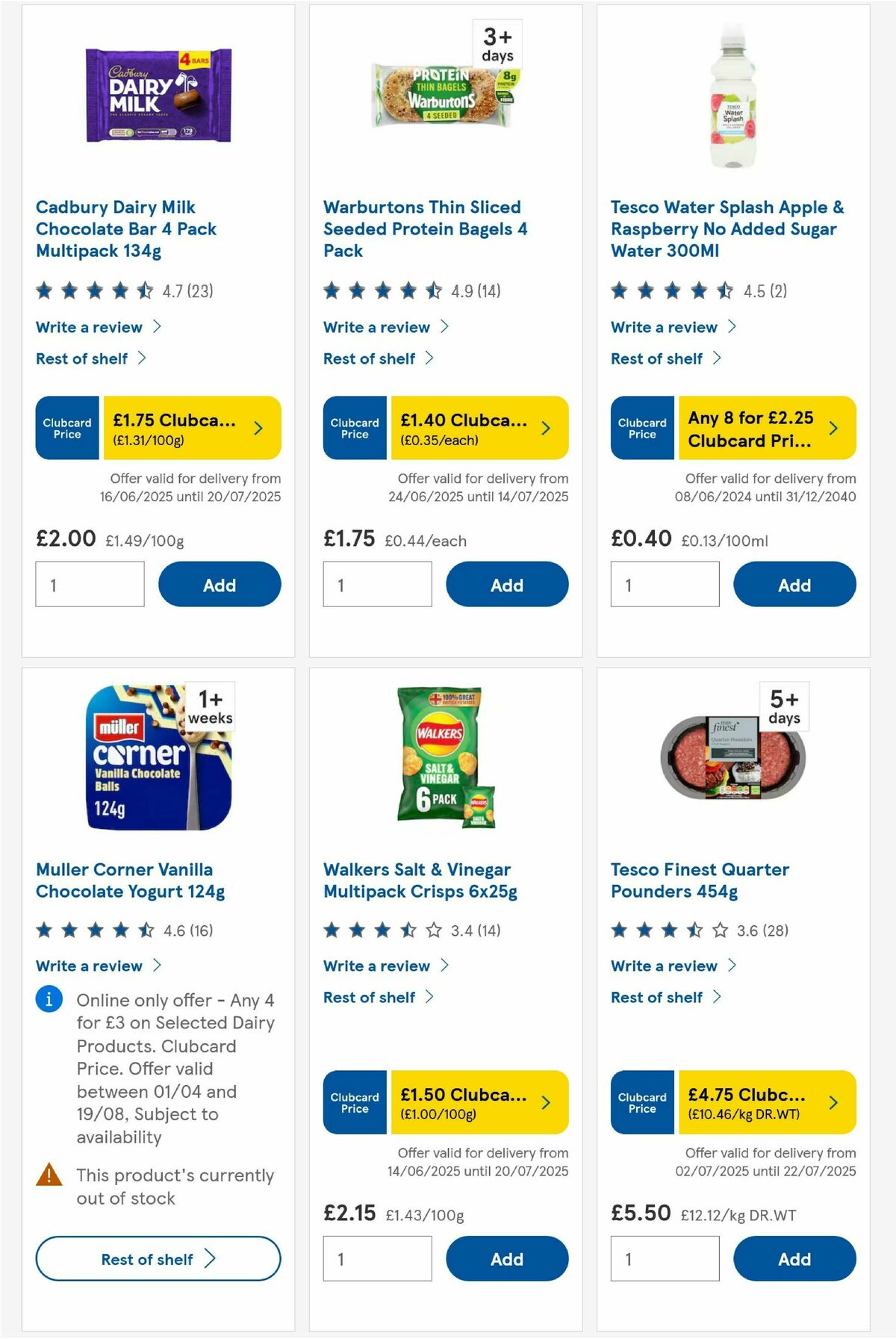Open the 'Any 8 for £2.25' offer arrow
This screenshot has height=1339, width=896.
(x=833, y=427)
